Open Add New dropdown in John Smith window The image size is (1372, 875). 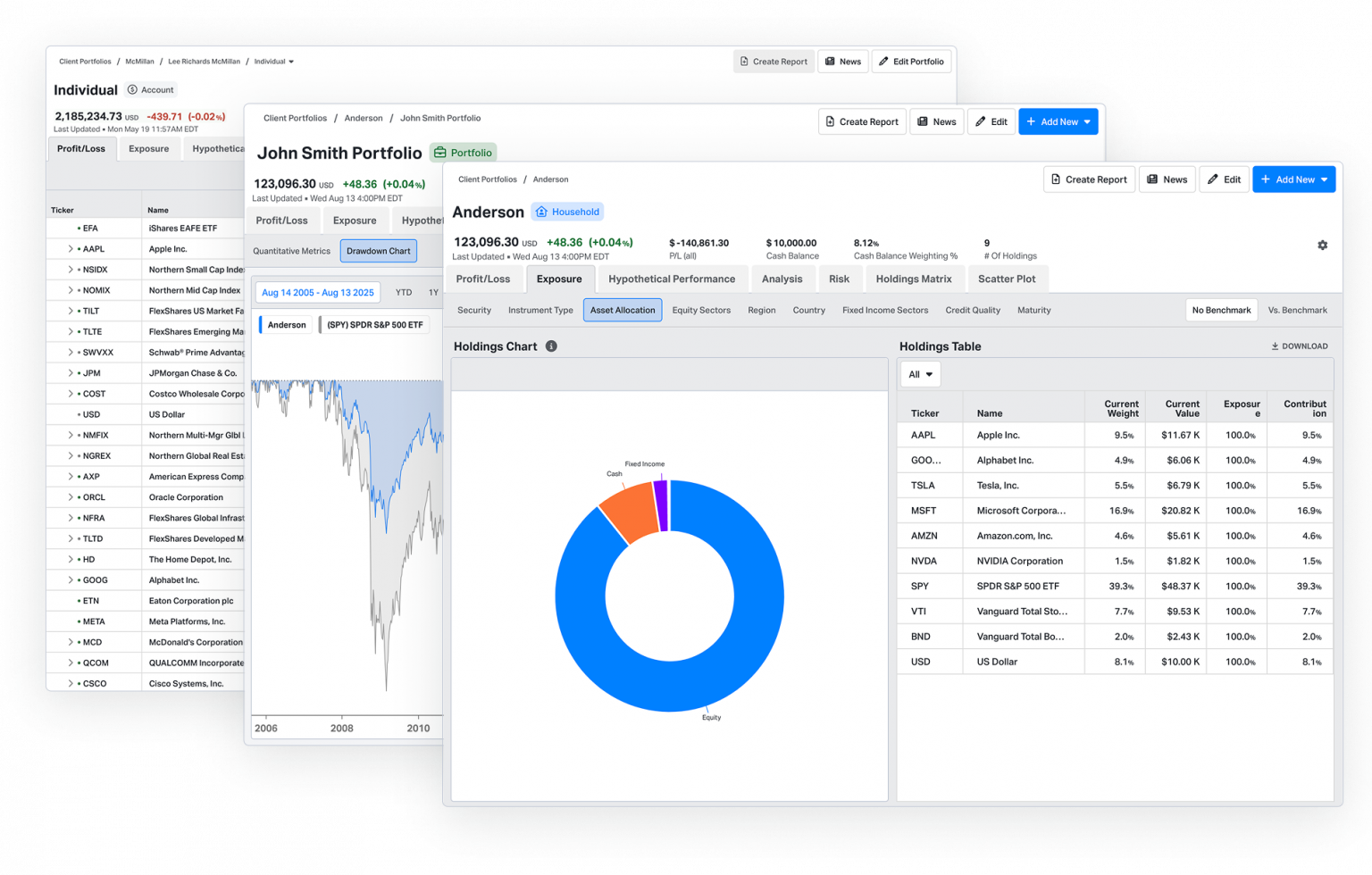(x=1058, y=121)
